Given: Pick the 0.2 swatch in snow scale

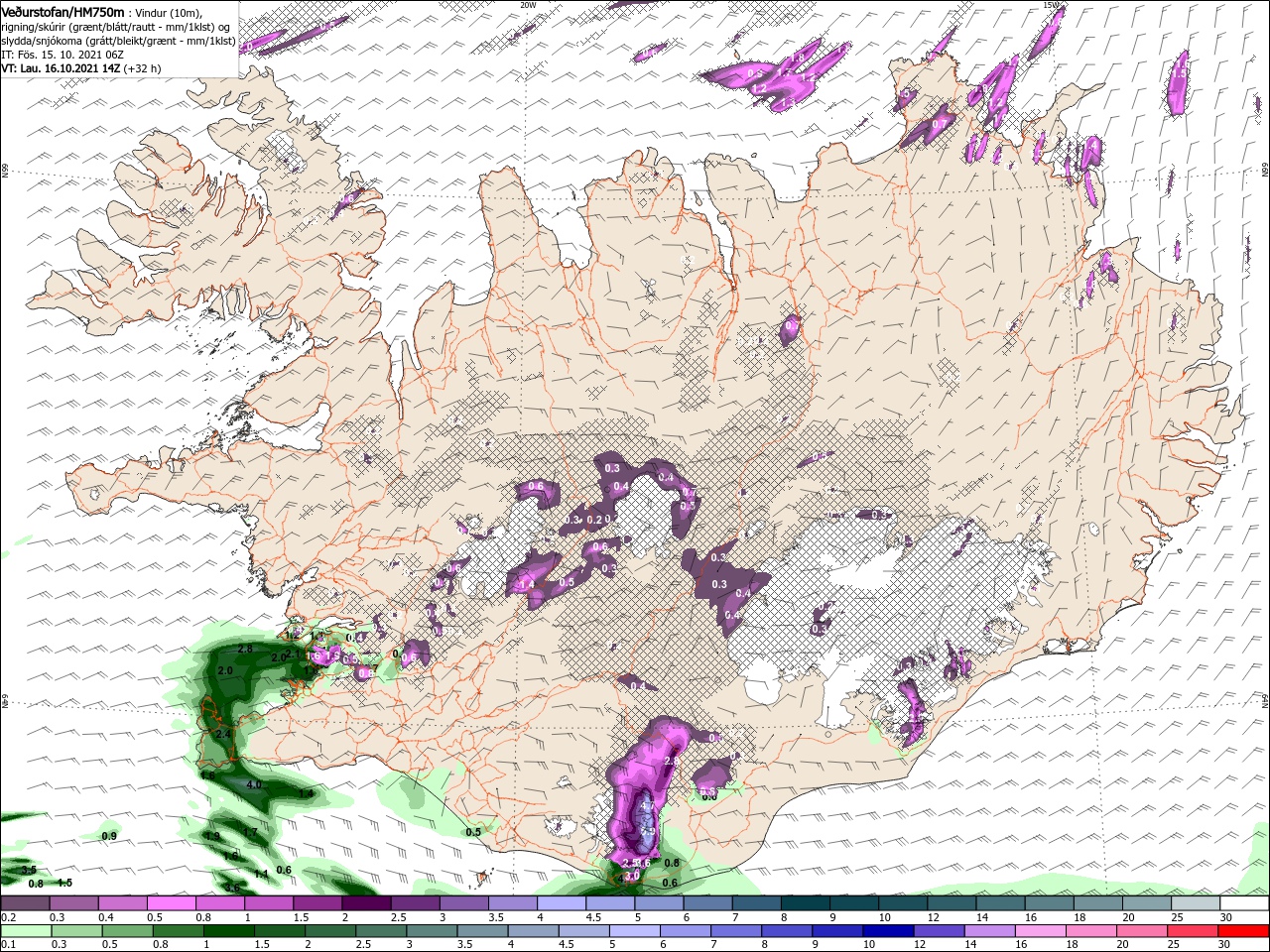Looking at the screenshot, I should pyautogui.click(x=24, y=903).
